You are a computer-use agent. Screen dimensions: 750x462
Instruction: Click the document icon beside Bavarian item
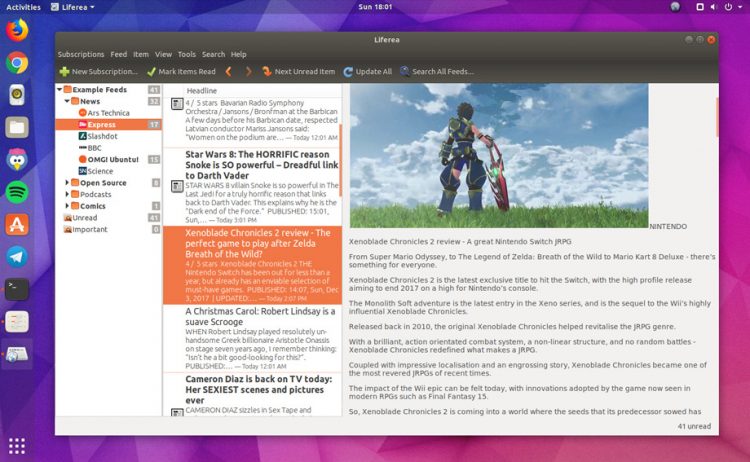[177, 103]
